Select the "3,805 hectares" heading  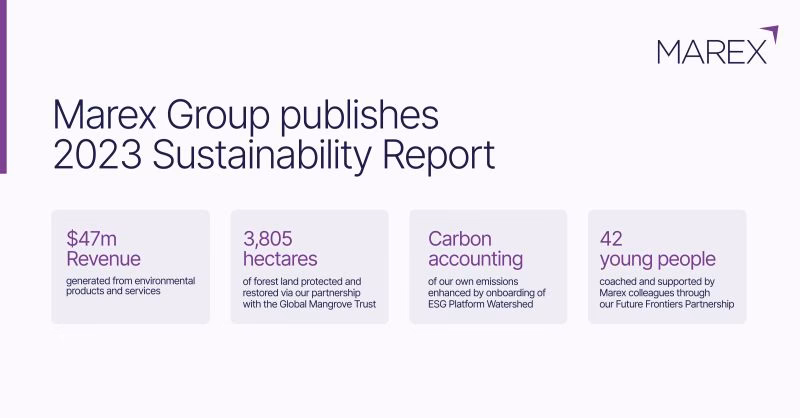pos(280,249)
